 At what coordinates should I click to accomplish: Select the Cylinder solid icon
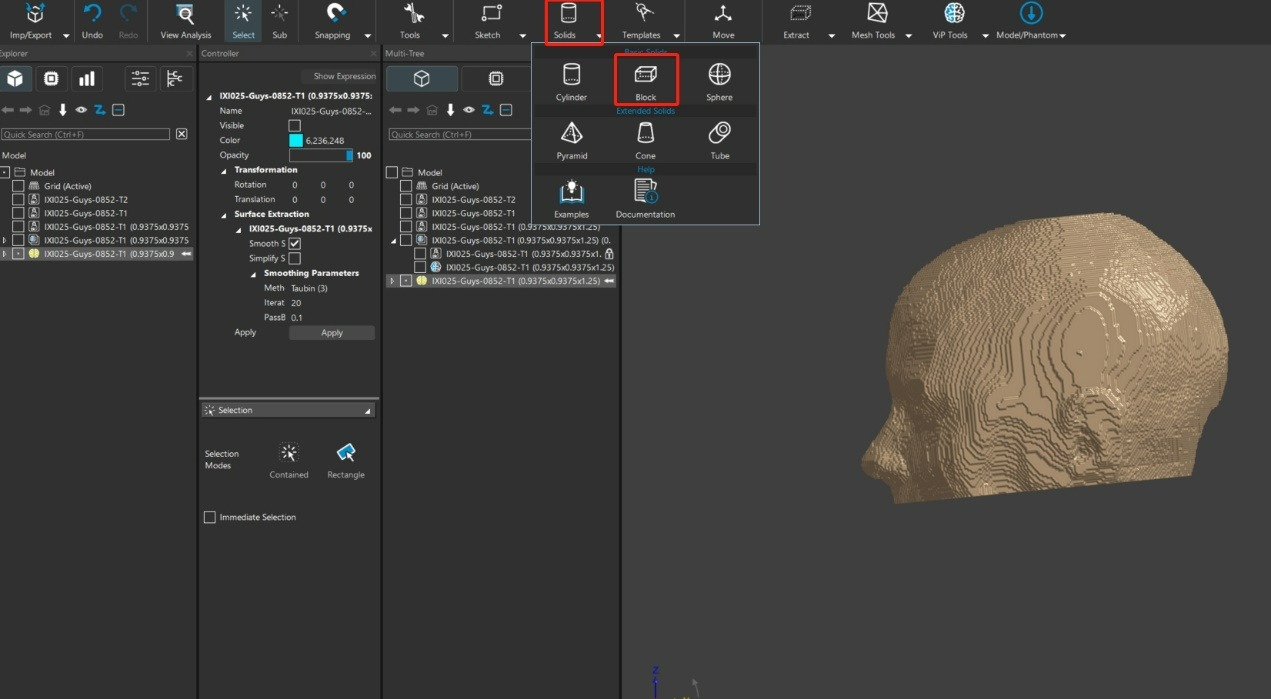(571, 76)
